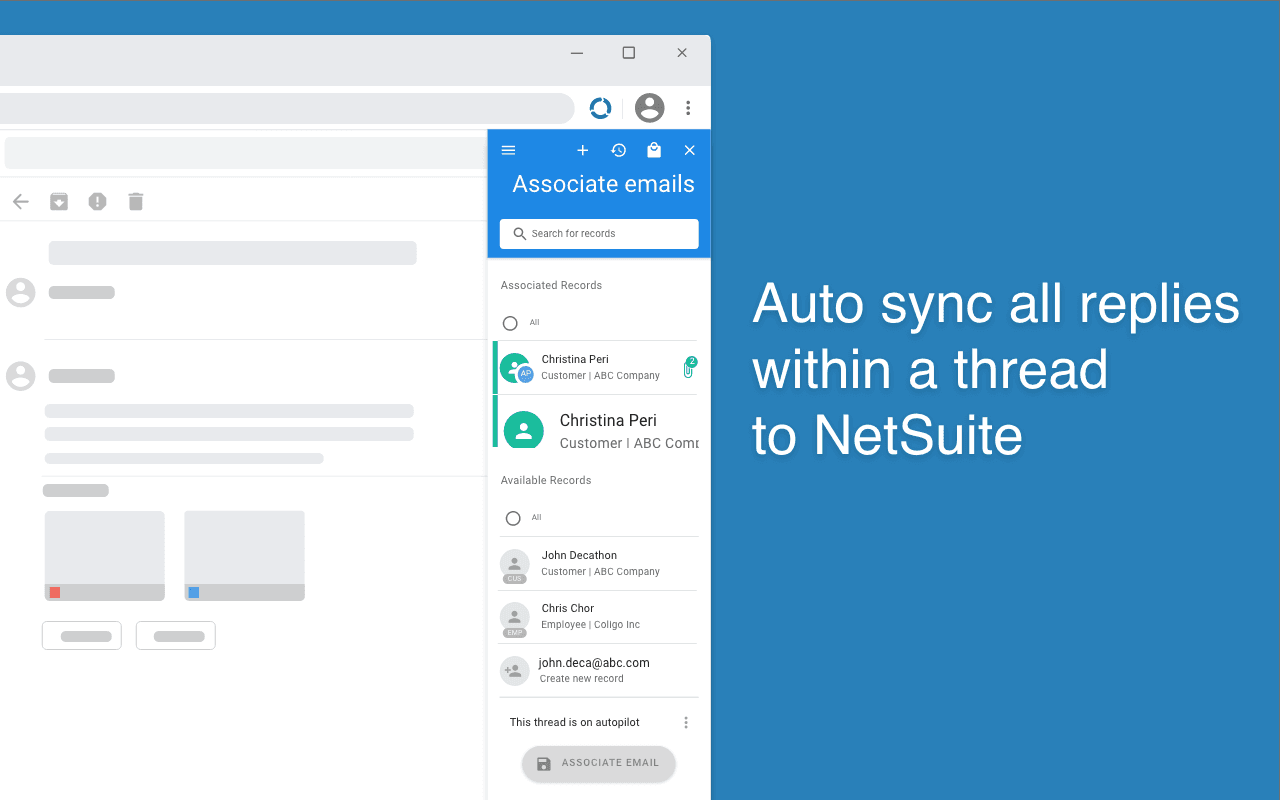The height and width of the screenshot is (800, 1280).
Task: Click the archive icon in the email toolbar
Action: (58, 201)
